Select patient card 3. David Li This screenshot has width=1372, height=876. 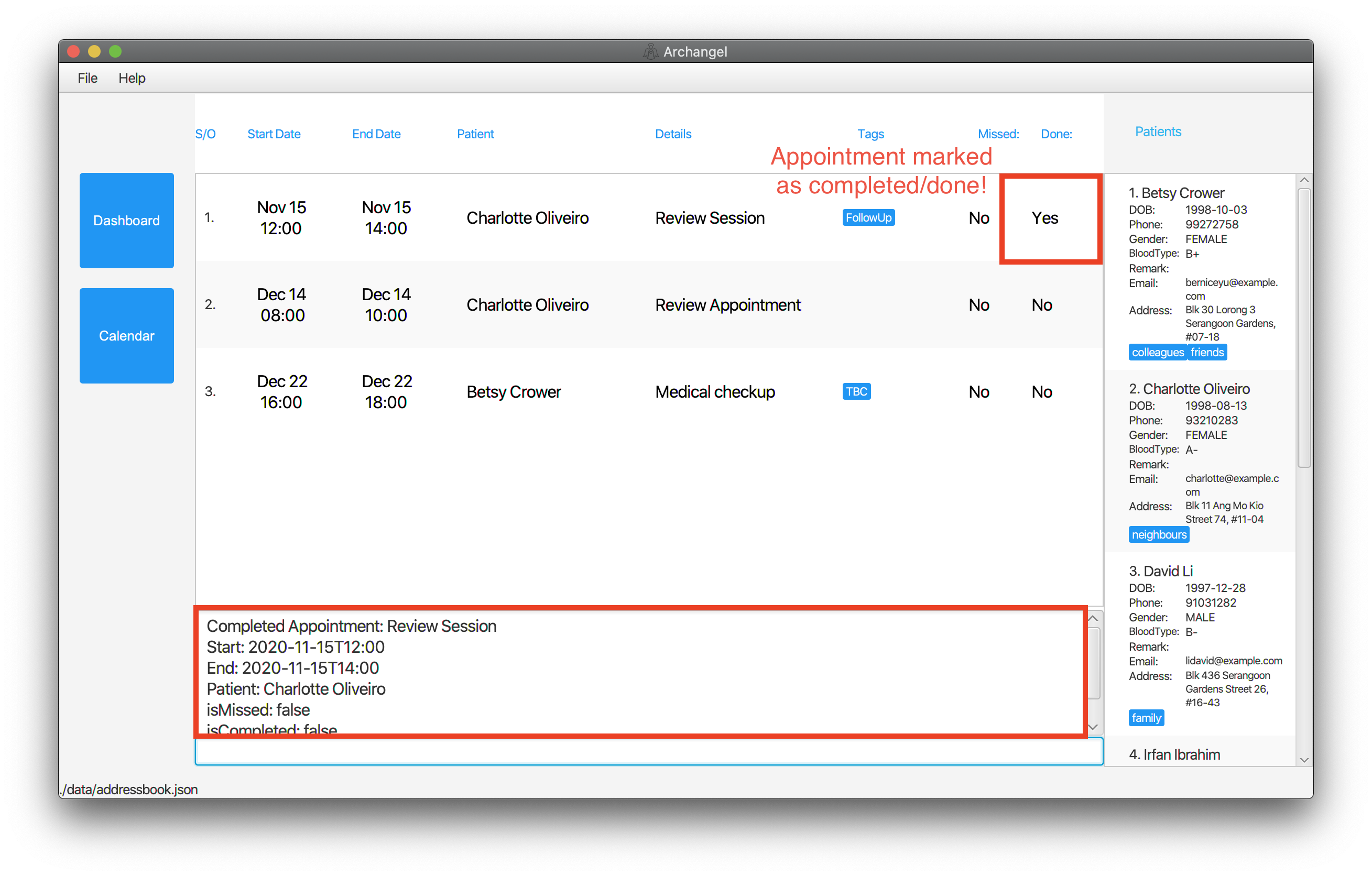(1200, 644)
